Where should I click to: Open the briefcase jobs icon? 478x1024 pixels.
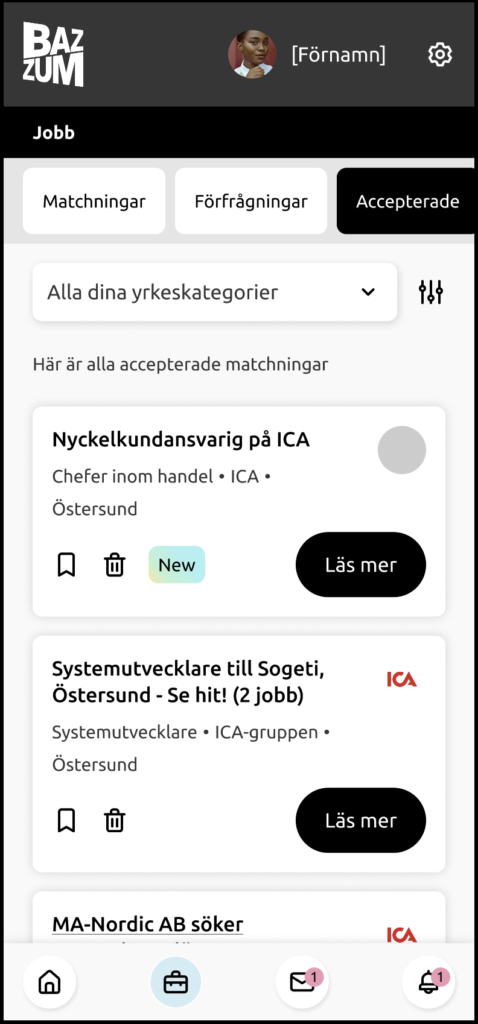pos(176,982)
